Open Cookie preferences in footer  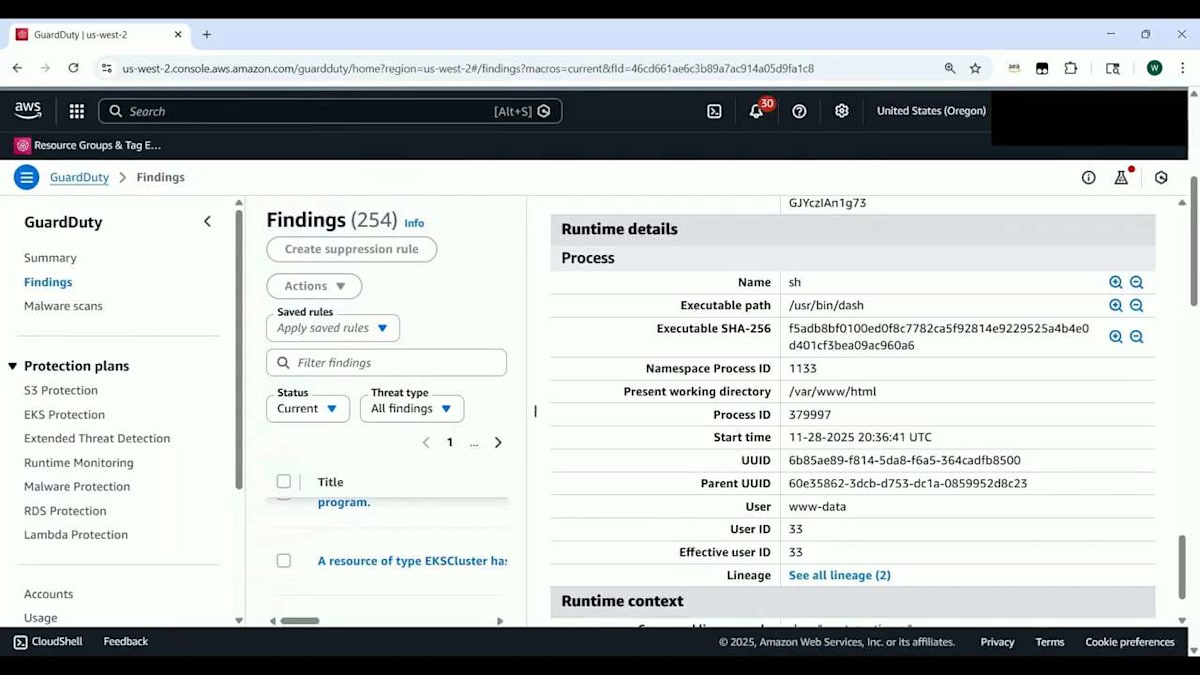pos(1130,642)
